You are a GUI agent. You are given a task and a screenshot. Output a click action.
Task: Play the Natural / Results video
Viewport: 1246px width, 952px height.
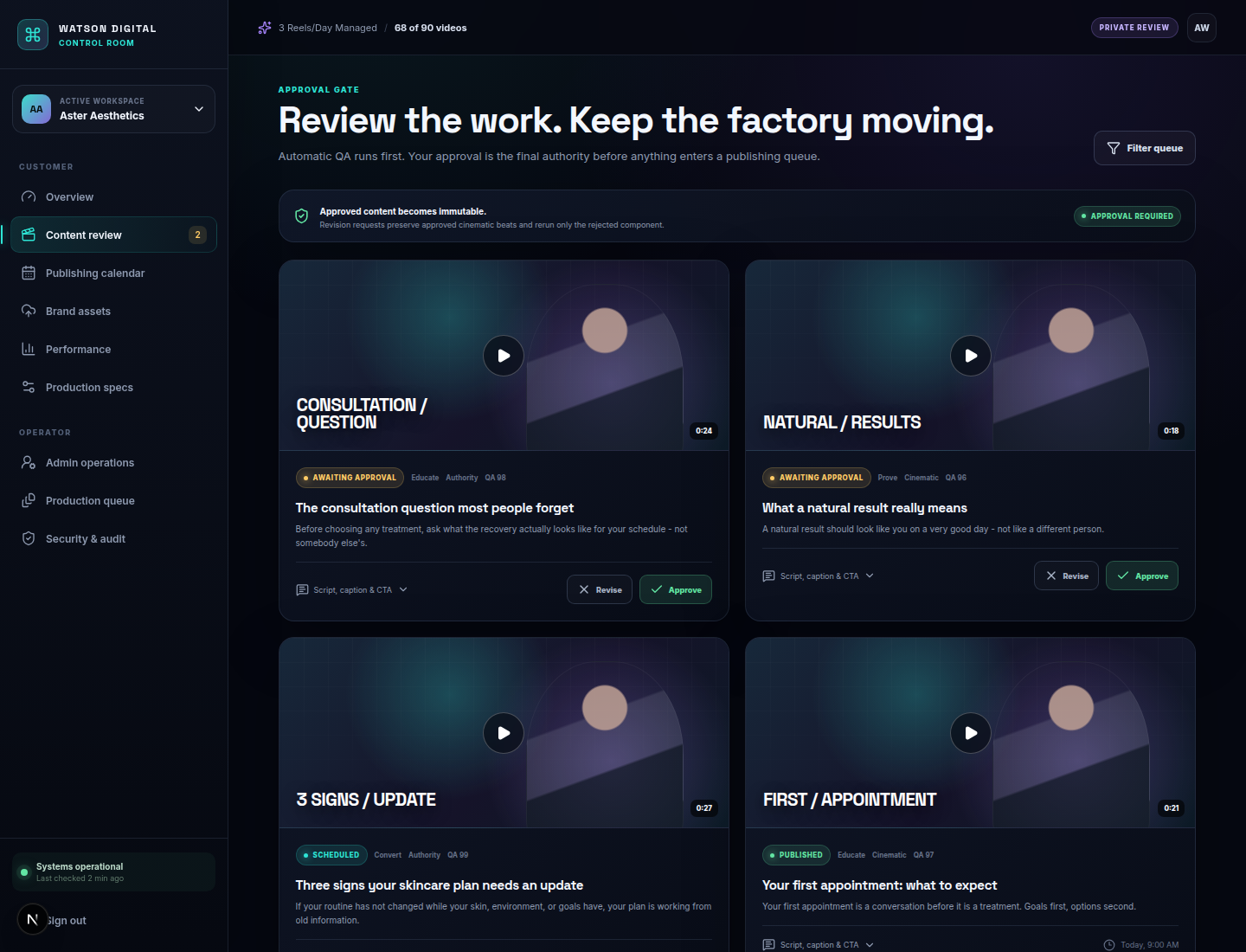tap(971, 356)
